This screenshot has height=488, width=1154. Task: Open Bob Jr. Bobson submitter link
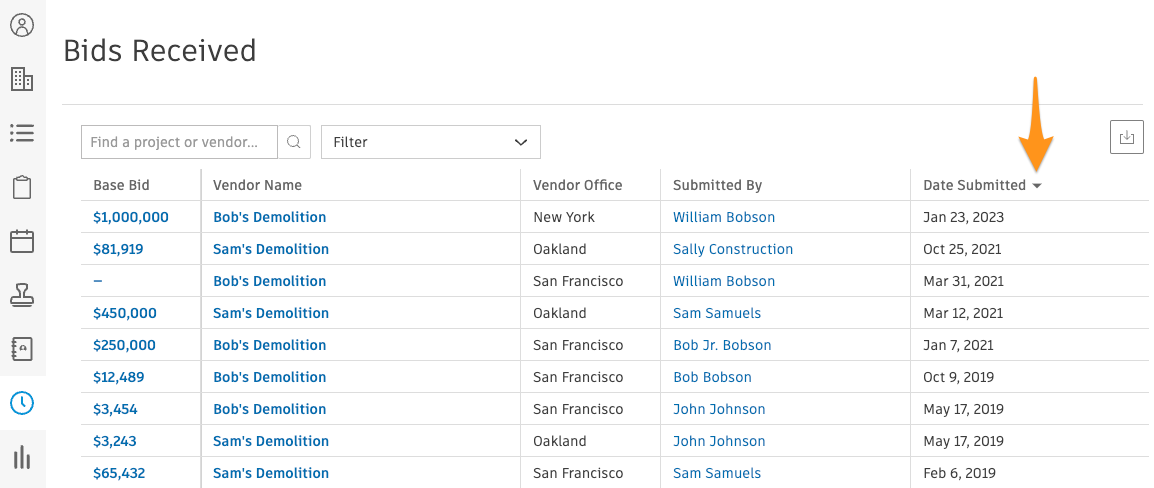coord(722,345)
